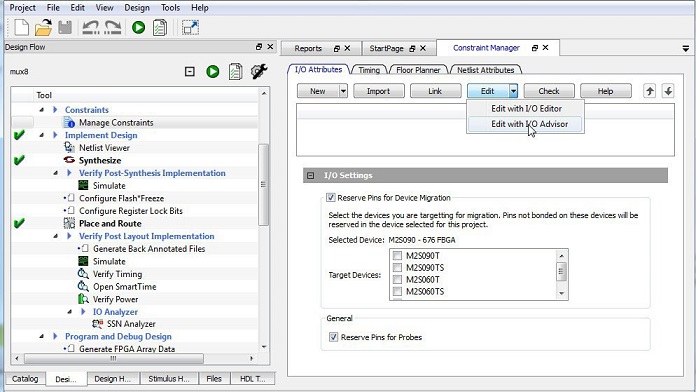
Task: Click move-up arrow button in Constraint Manager
Action: pos(649,91)
